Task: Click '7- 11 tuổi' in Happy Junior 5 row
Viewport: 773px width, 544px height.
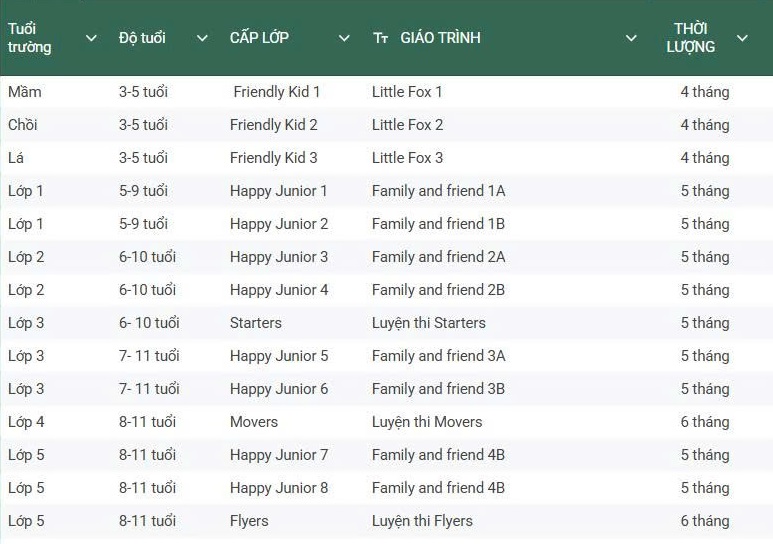Action: (149, 356)
